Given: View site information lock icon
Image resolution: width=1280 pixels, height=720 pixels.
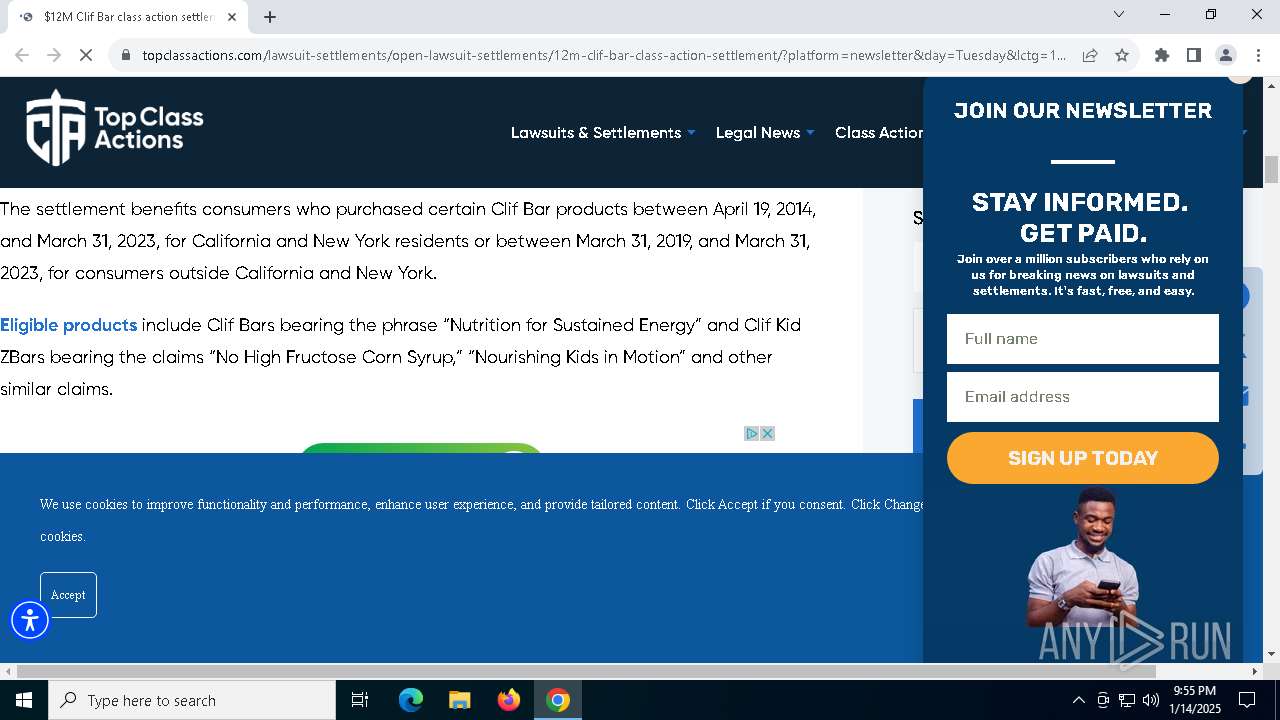Looking at the screenshot, I should [125, 55].
